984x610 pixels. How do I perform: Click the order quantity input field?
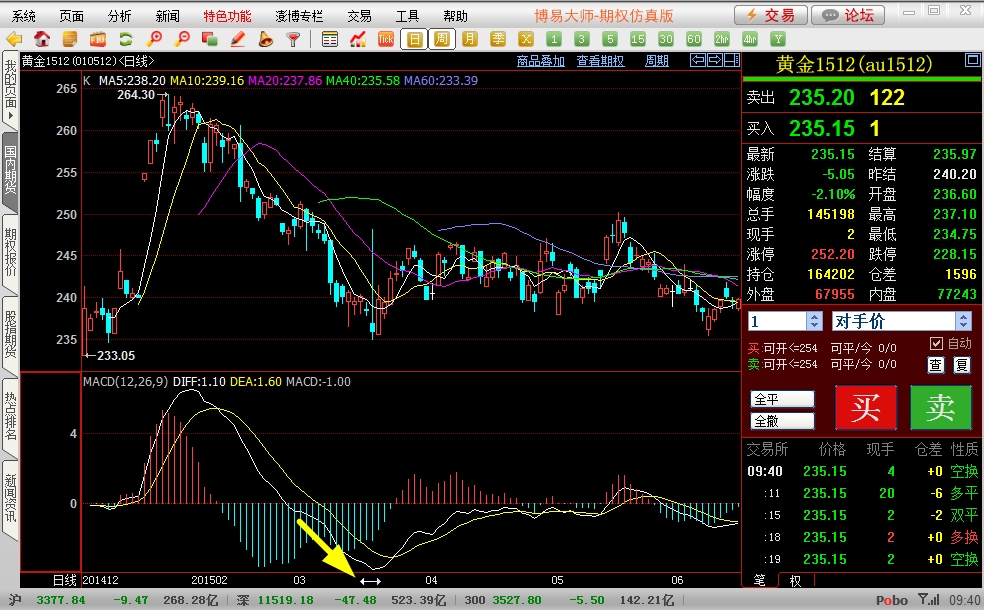pyautogui.click(x=776, y=321)
